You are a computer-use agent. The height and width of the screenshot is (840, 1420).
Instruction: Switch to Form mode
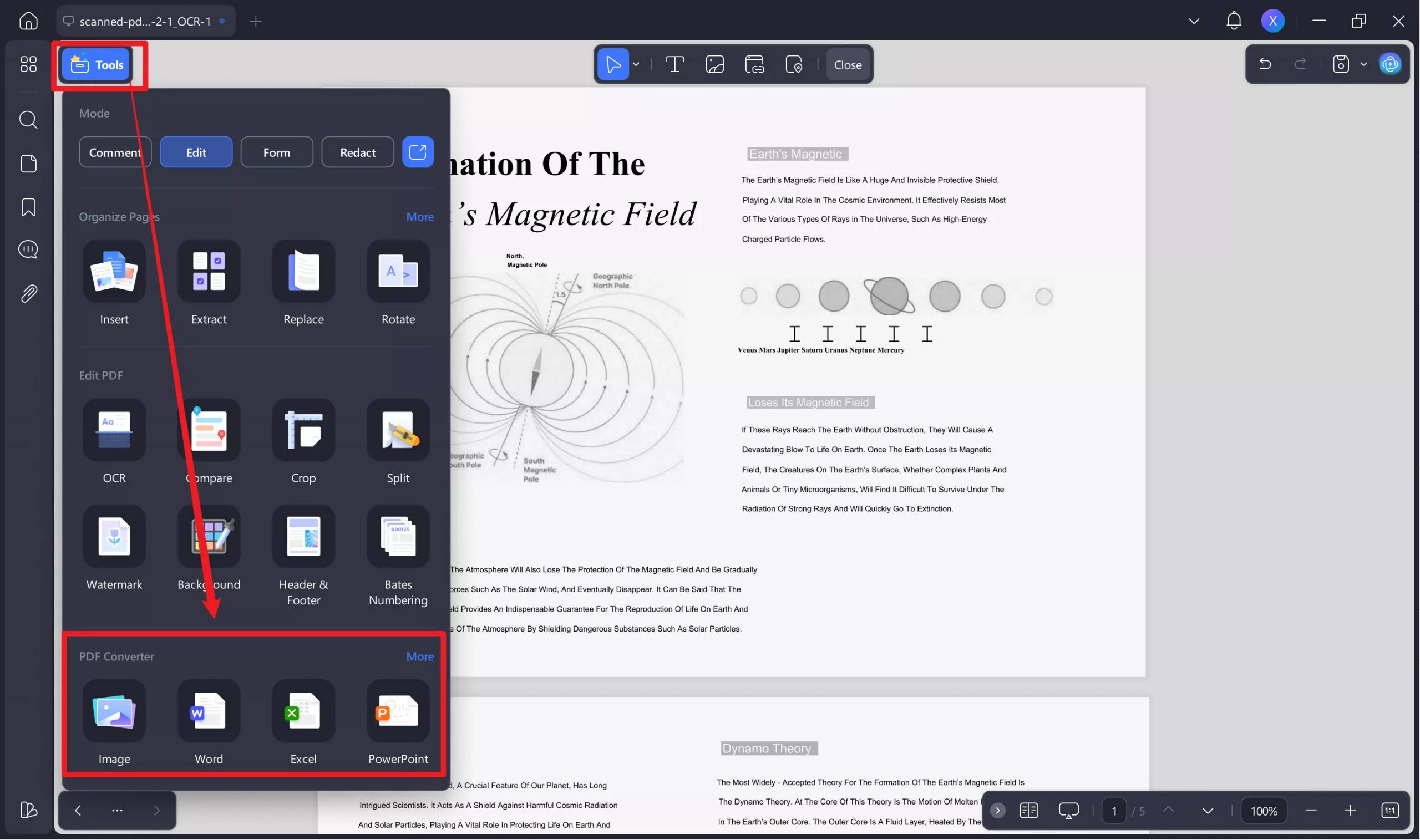(x=277, y=152)
